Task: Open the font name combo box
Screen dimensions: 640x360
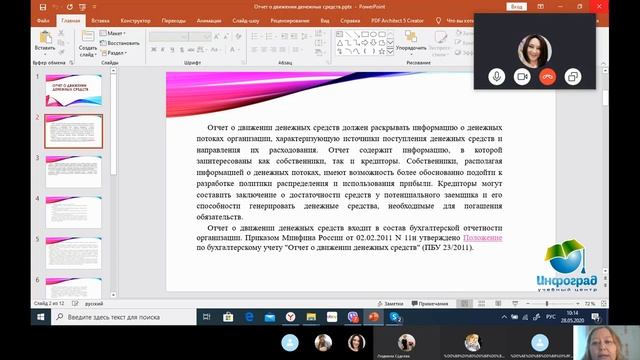Action: (x=169, y=37)
